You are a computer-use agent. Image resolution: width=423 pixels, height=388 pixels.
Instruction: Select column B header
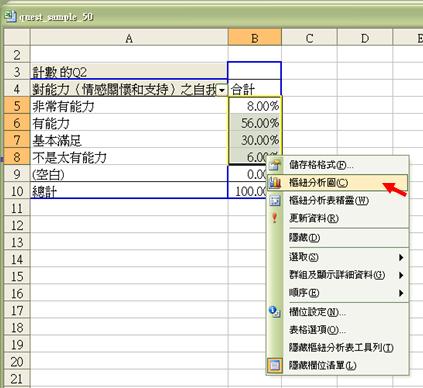[x=255, y=38]
